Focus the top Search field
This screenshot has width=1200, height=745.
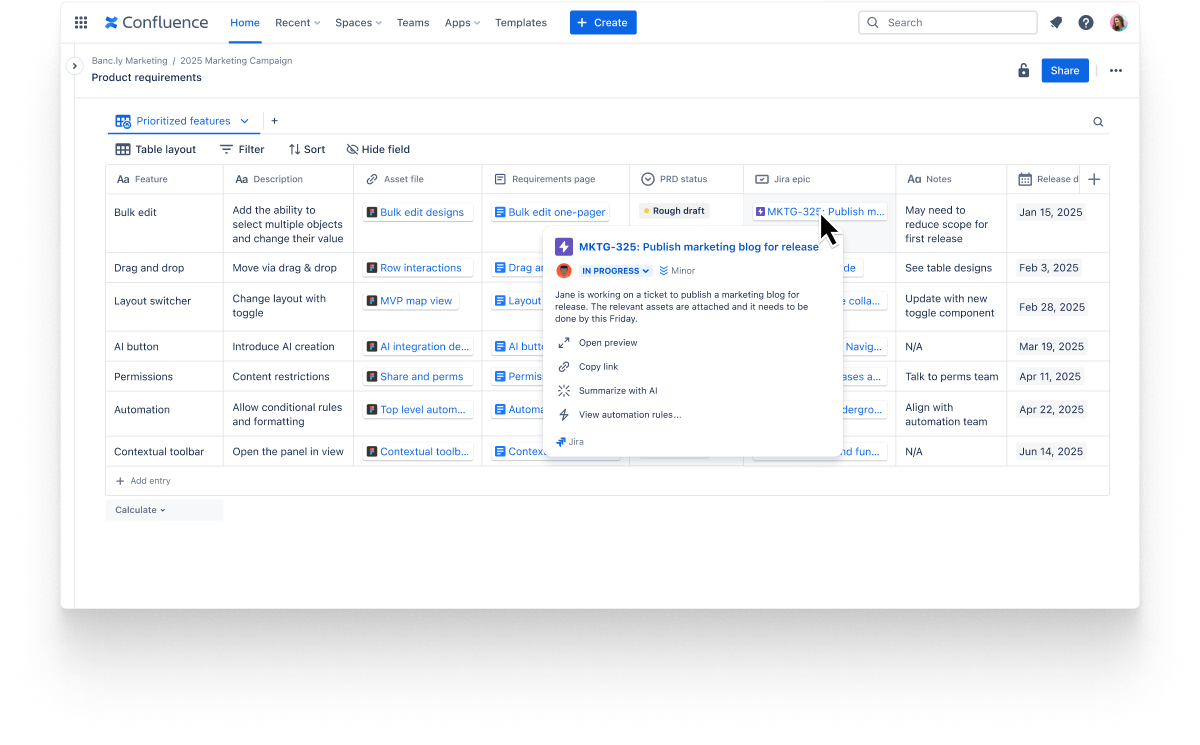pos(948,22)
